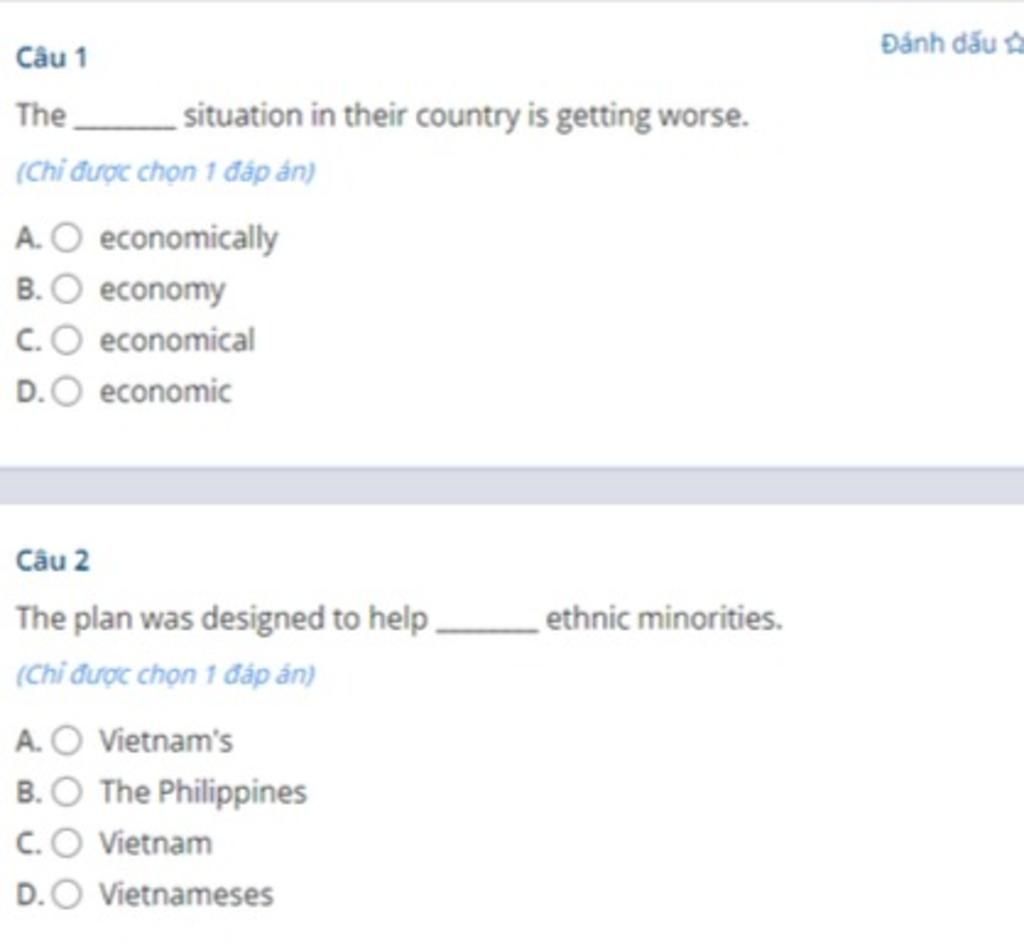Pick the economical radio option
Screen dimensions: 1024x951
click(x=67, y=340)
